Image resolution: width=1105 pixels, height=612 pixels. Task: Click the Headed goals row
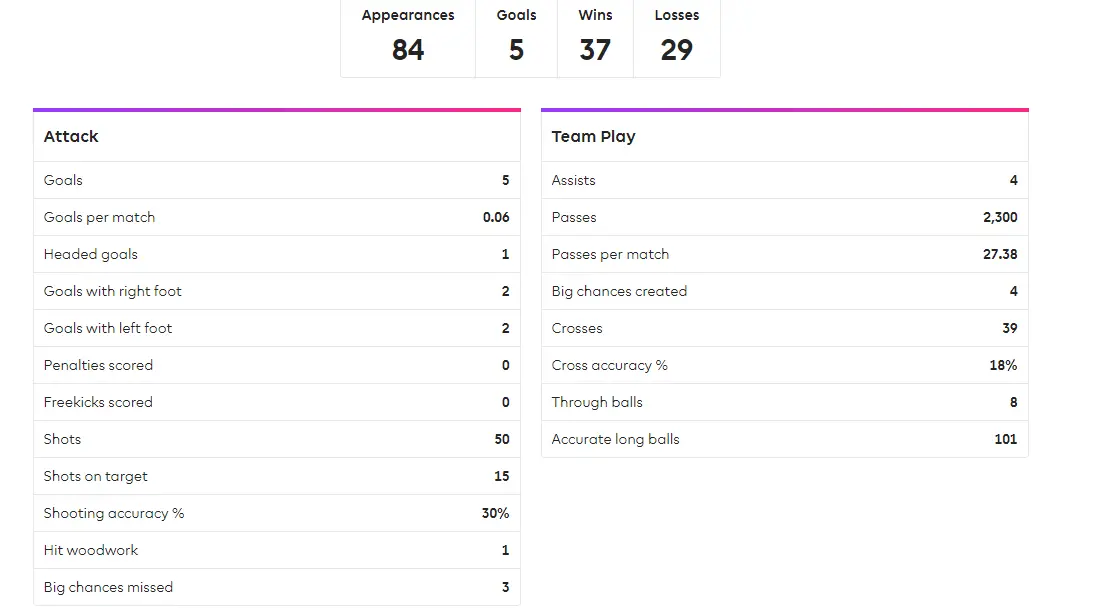pos(276,254)
